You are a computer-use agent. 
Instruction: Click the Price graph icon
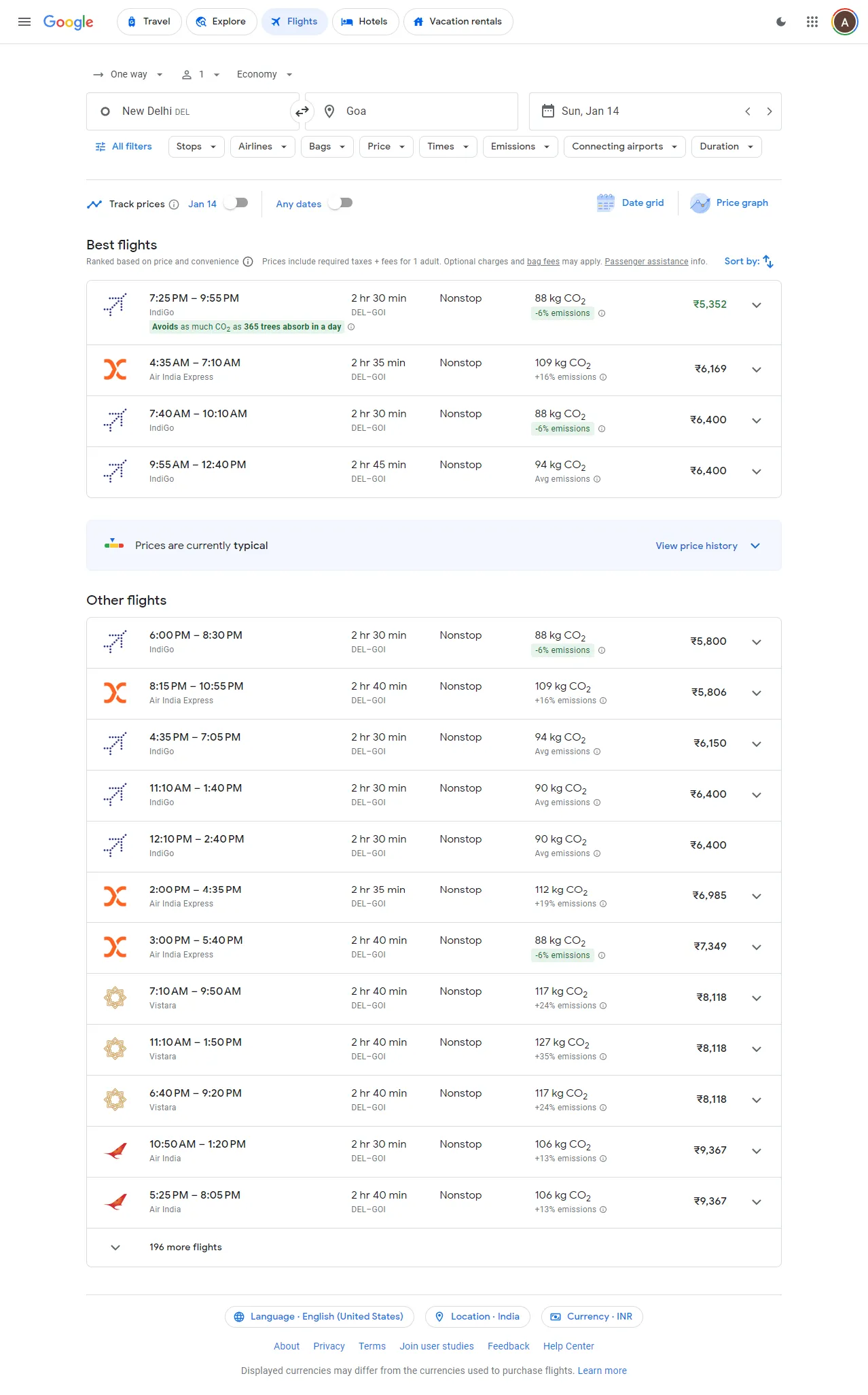tap(700, 203)
